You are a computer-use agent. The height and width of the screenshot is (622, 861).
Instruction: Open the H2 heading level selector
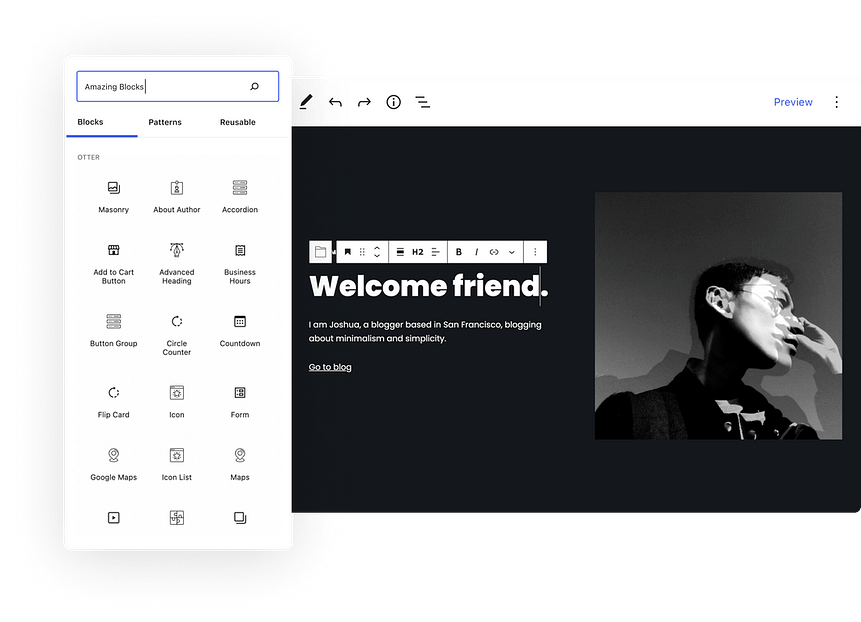point(417,251)
